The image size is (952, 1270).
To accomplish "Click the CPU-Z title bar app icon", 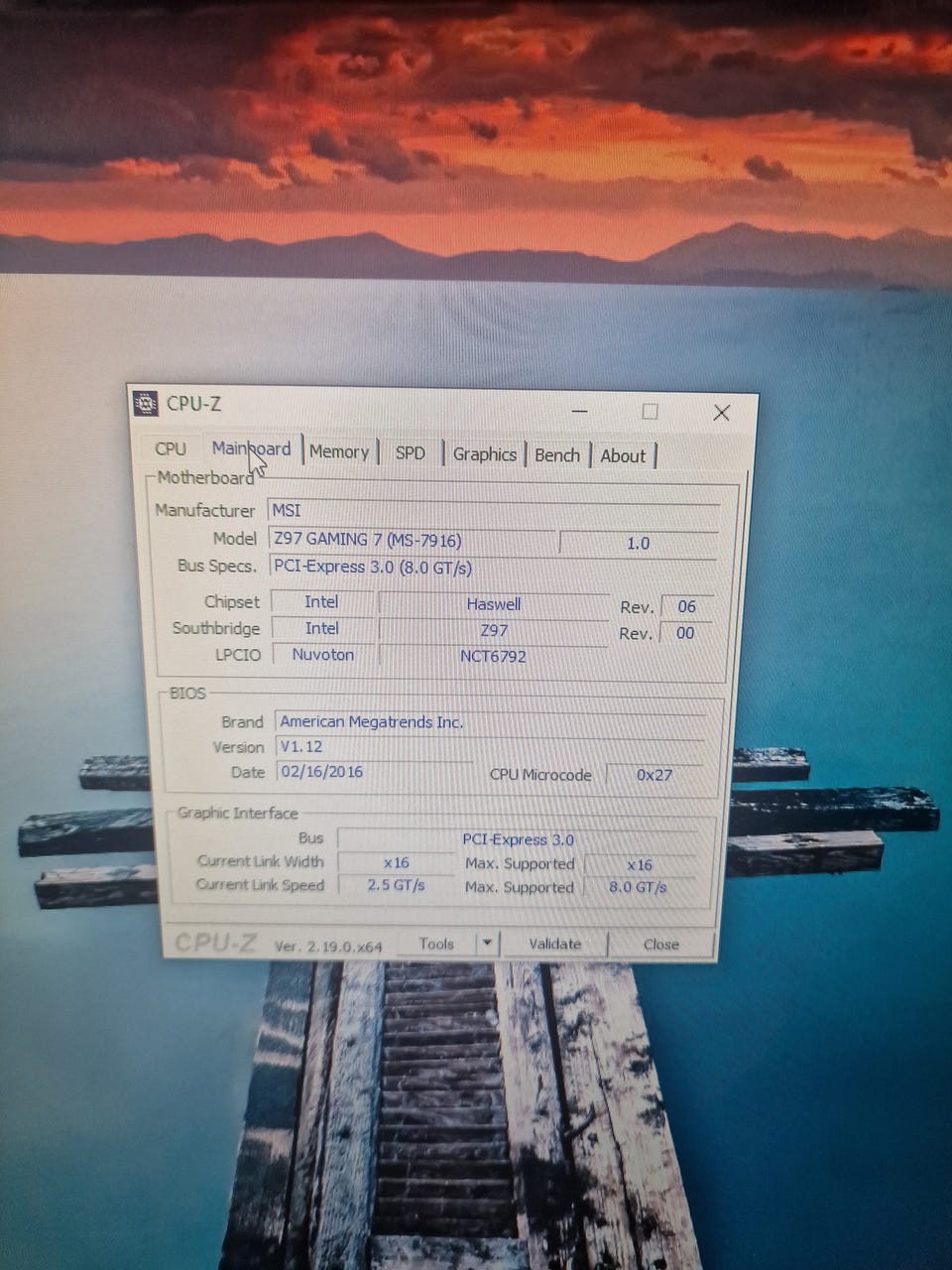I will [145, 403].
